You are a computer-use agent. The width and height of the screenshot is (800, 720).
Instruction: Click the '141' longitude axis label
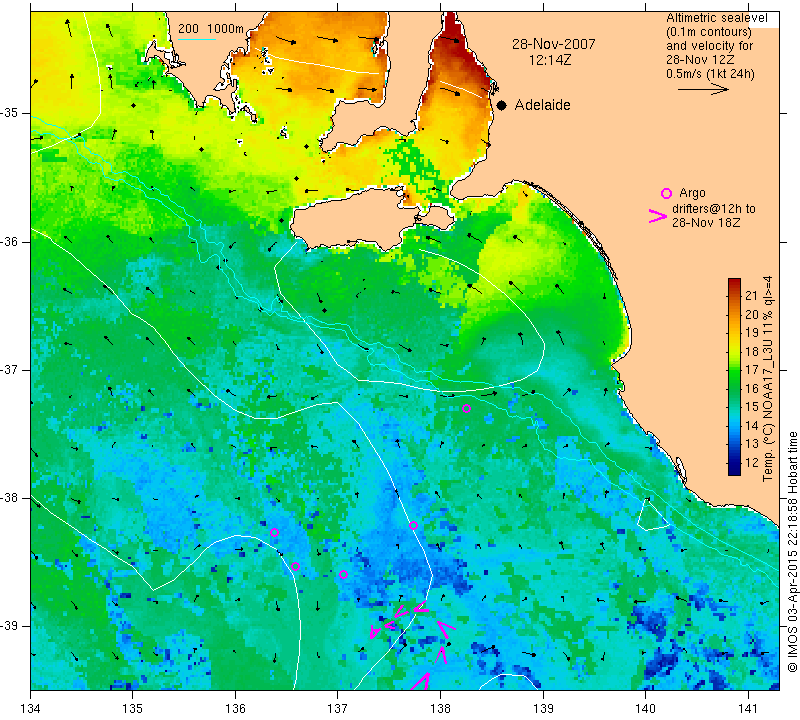click(x=748, y=709)
